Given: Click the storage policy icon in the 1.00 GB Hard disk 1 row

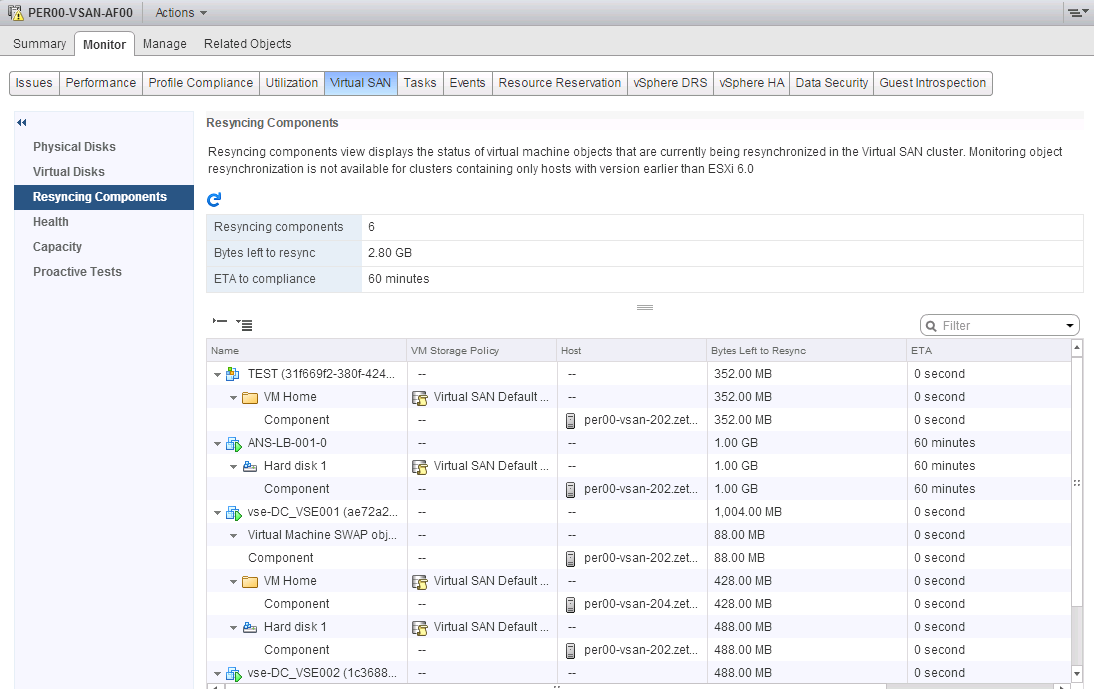Looking at the screenshot, I should (420, 467).
